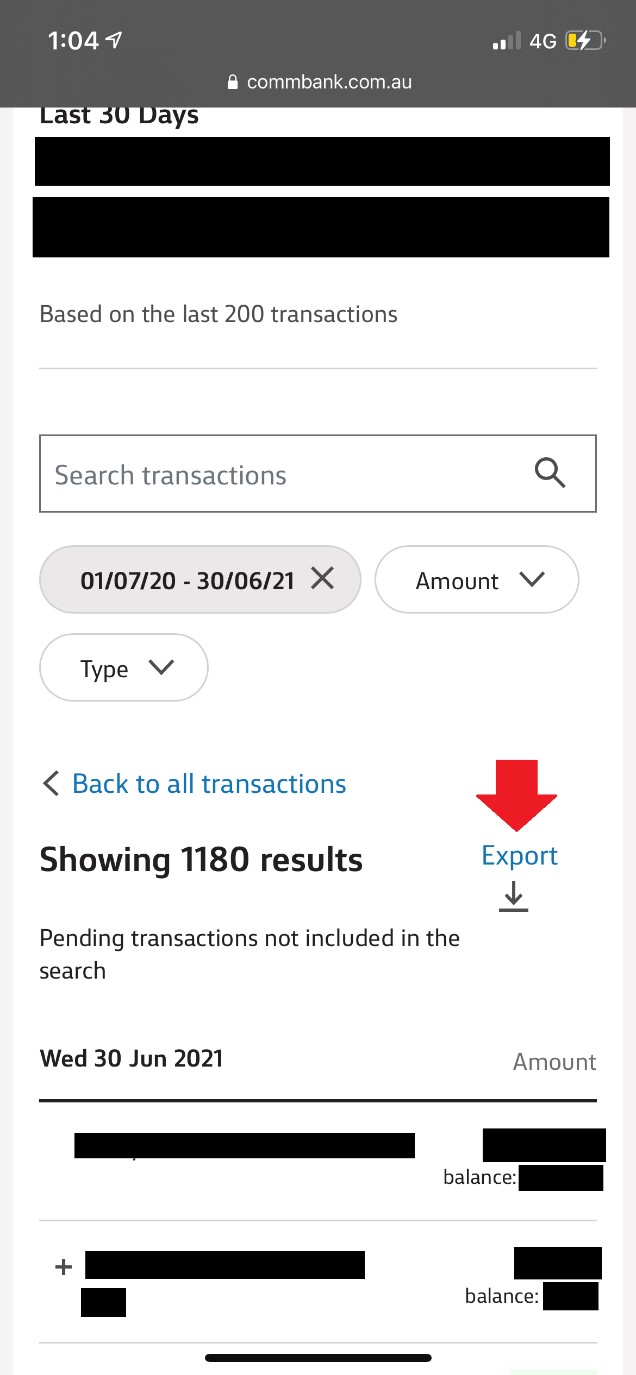Open Back to all transactions link
This screenshot has height=1375, width=636.
[x=208, y=784]
